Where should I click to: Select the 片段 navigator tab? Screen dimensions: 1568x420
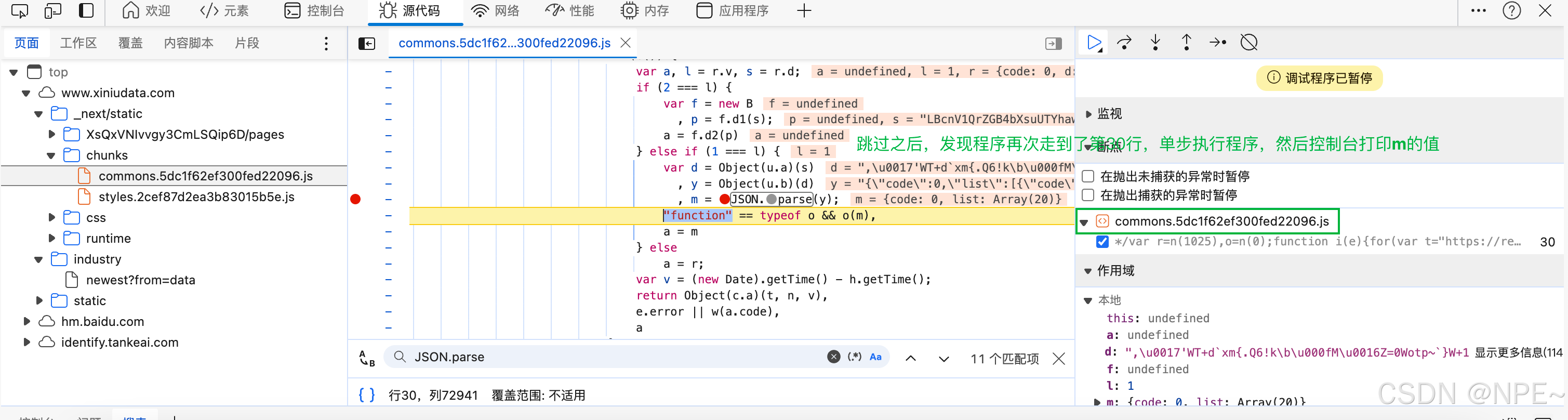click(247, 43)
